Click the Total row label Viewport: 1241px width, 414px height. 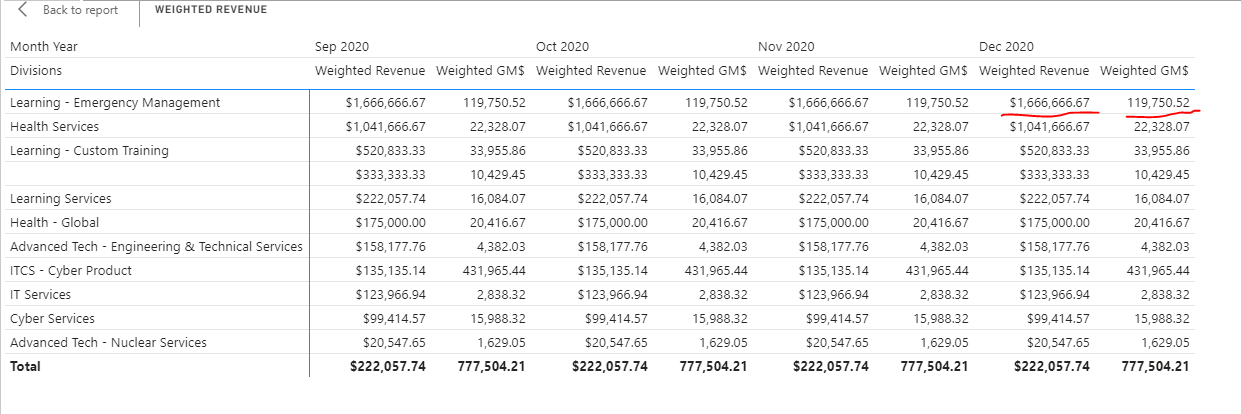[x=26, y=367]
